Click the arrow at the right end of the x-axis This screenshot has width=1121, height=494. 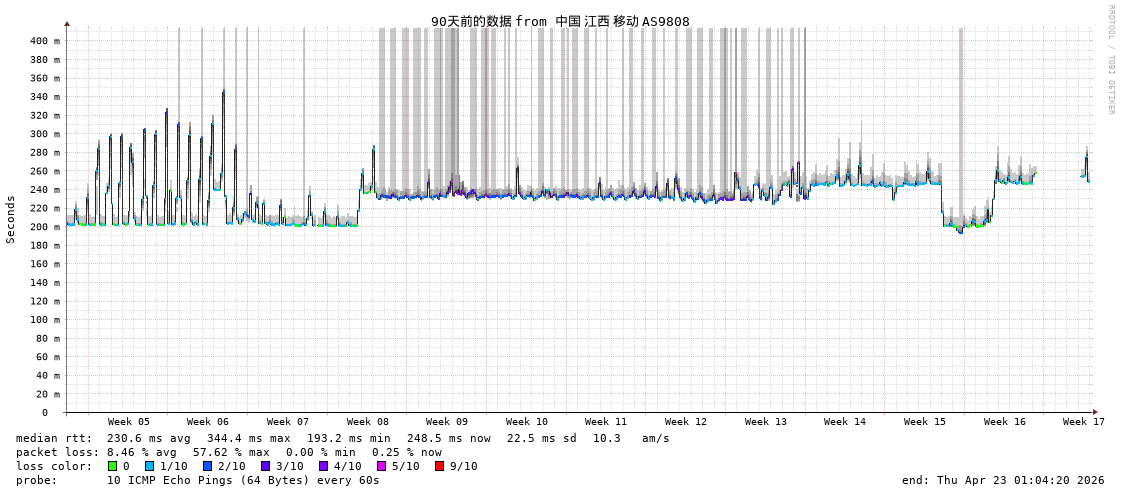coord(1095,412)
